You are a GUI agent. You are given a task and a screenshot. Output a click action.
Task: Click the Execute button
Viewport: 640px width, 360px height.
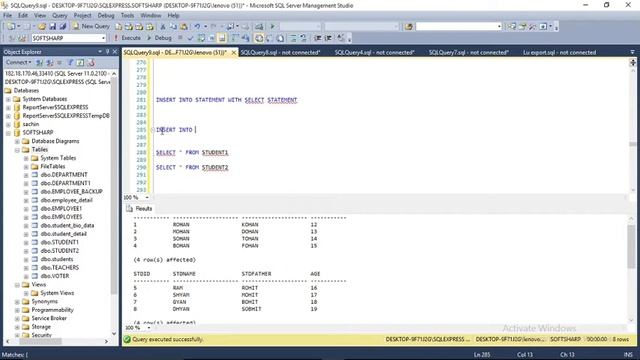[127, 38]
